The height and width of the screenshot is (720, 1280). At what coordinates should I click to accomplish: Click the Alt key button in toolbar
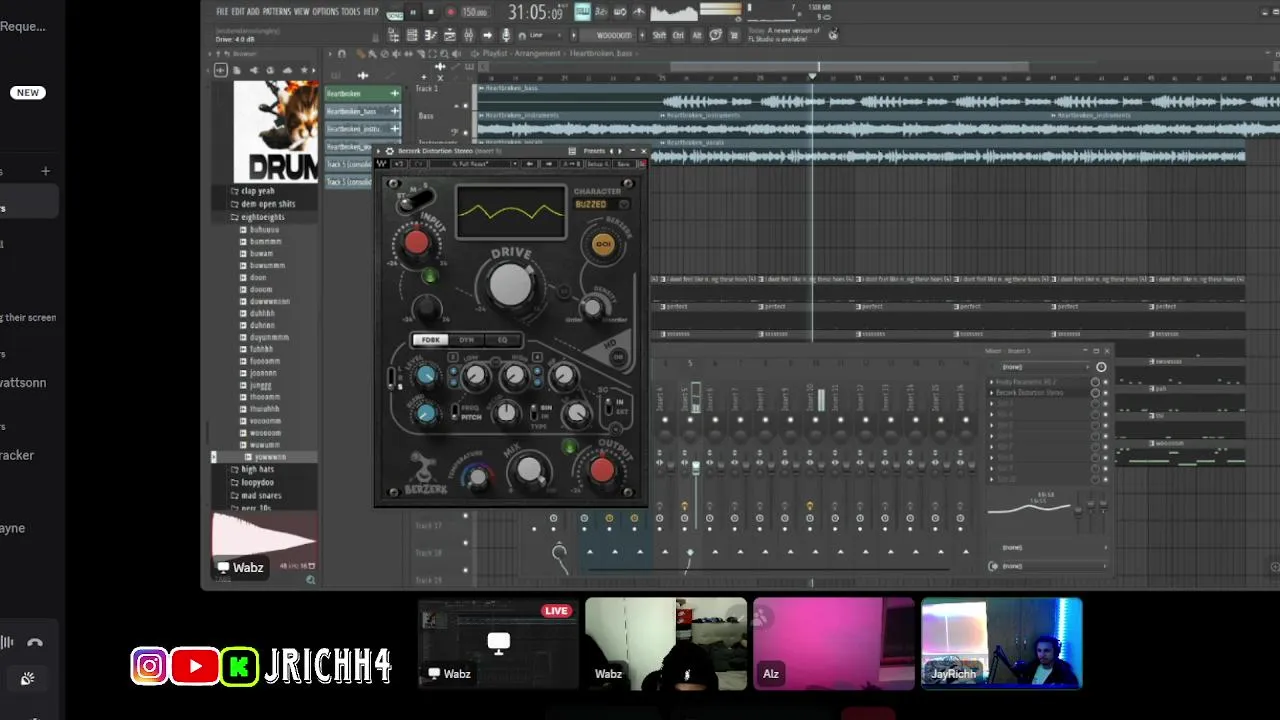point(697,35)
